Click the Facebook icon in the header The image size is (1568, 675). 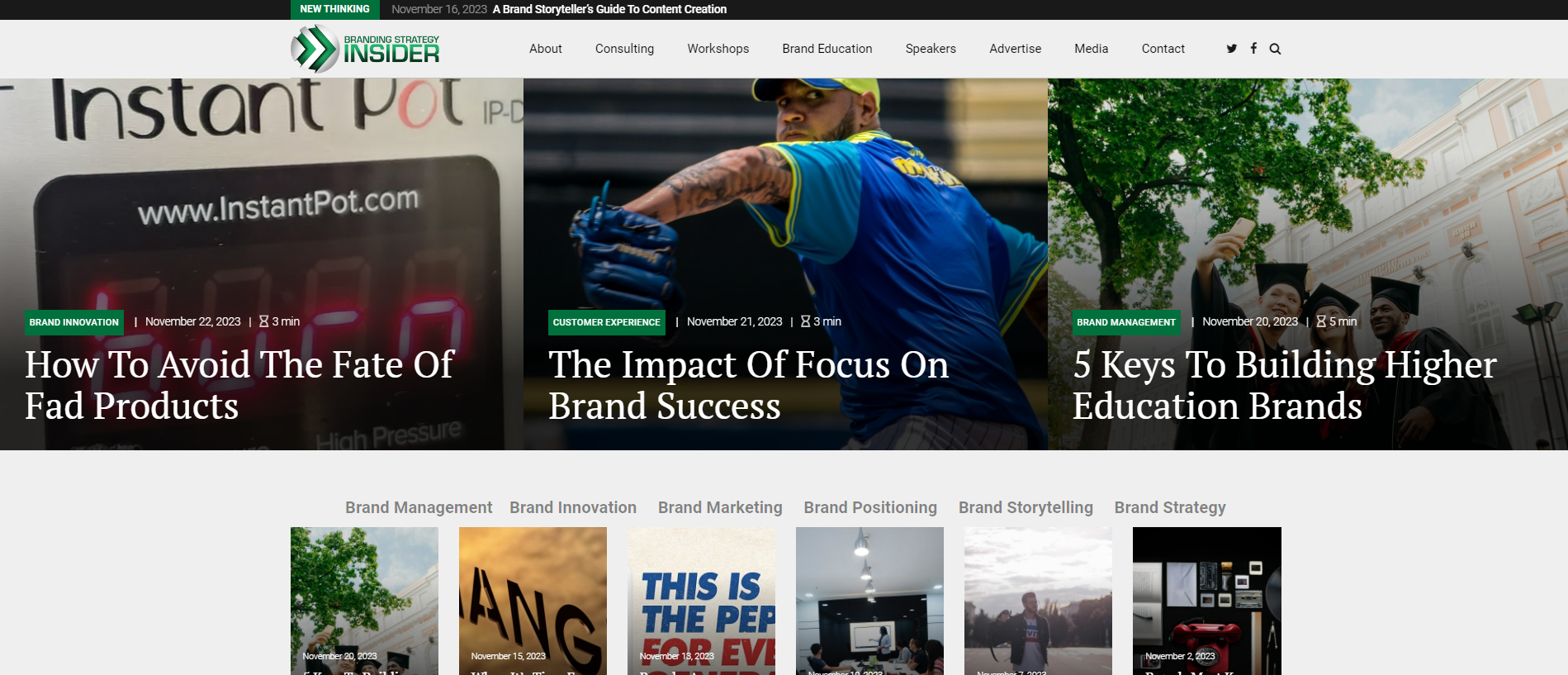point(1253,49)
